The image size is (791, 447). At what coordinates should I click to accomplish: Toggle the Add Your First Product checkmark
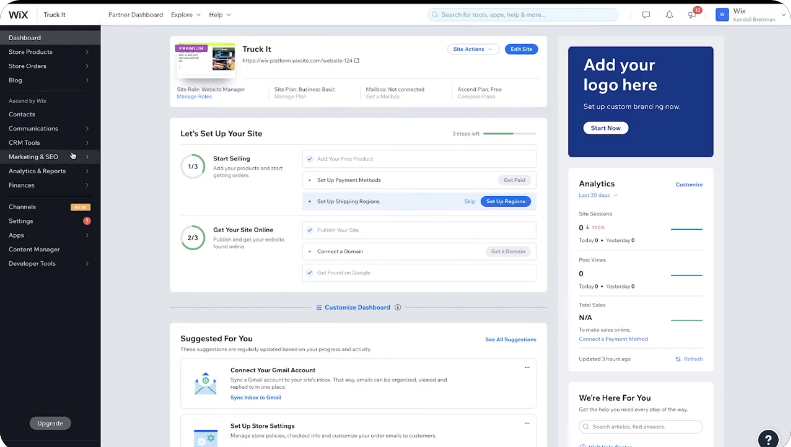pos(310,159)
